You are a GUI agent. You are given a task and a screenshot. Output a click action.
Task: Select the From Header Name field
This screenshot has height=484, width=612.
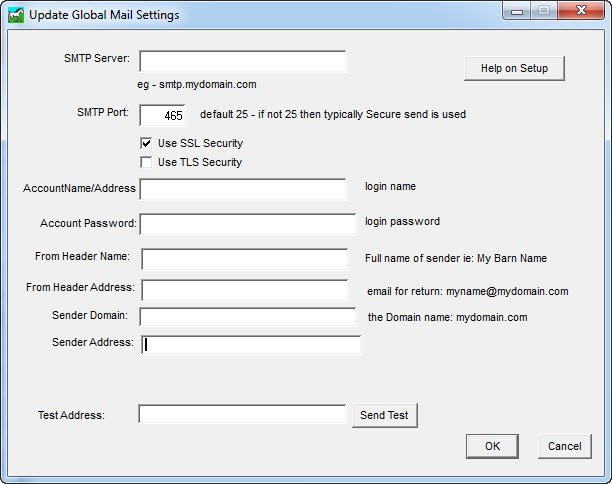pos(244,259)
